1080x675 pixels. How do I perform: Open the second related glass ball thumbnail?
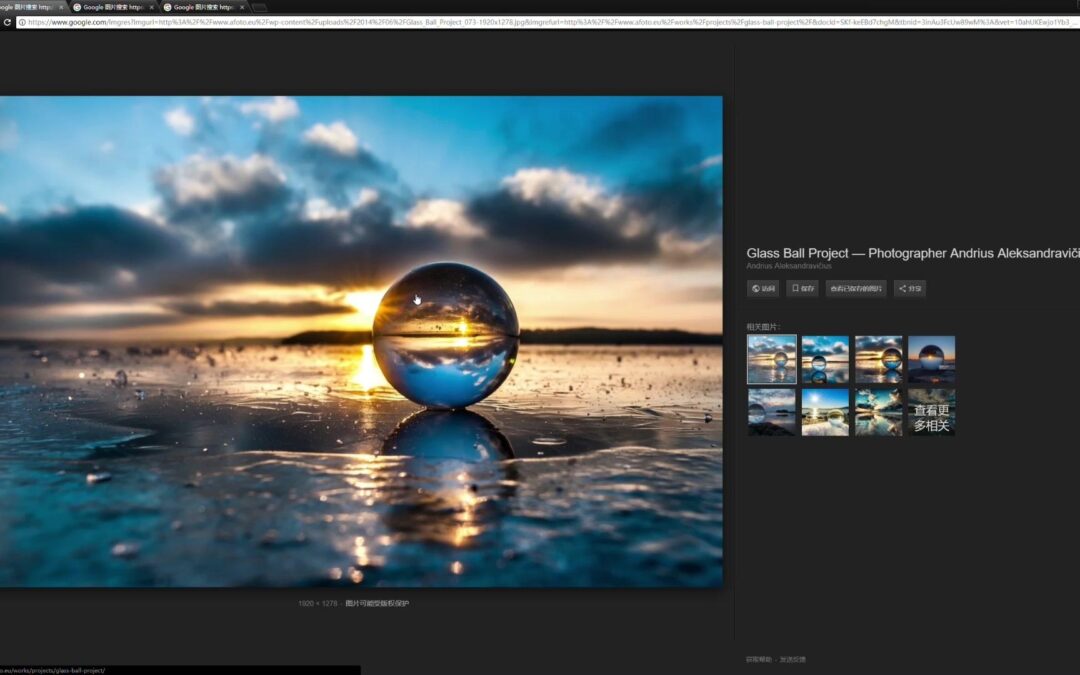825,359
